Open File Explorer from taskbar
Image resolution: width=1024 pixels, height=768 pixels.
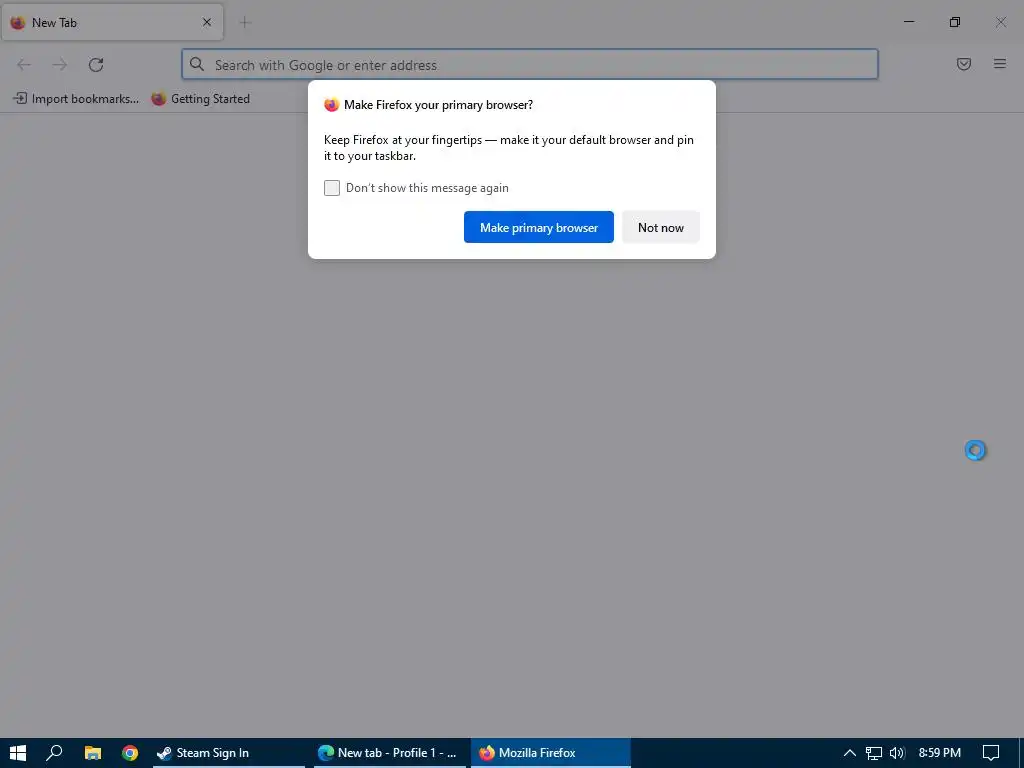pyautogui.click(x=93, y=753)
